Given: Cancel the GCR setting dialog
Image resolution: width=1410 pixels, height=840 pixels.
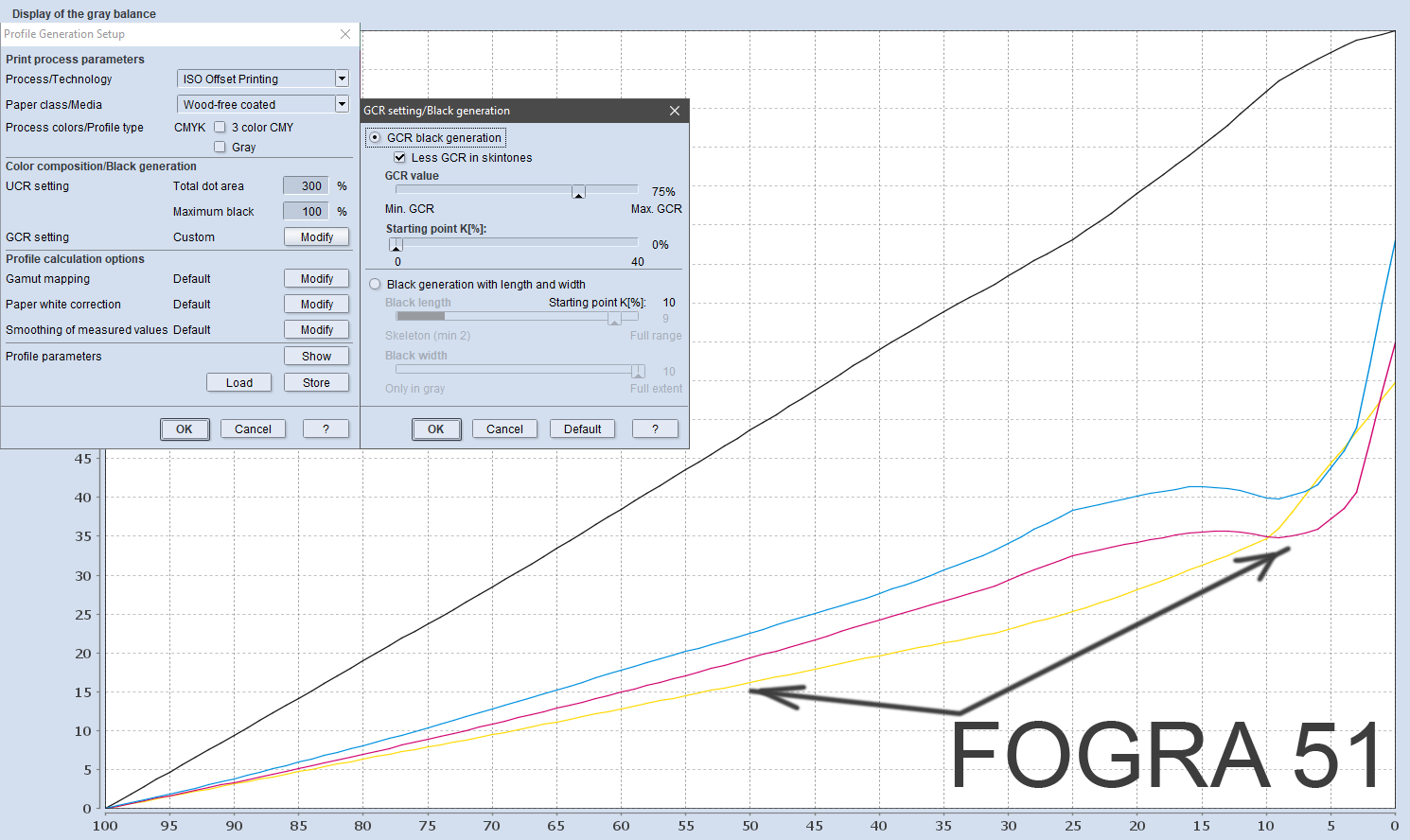Looking at the screenshot, I should coord(505,429).
